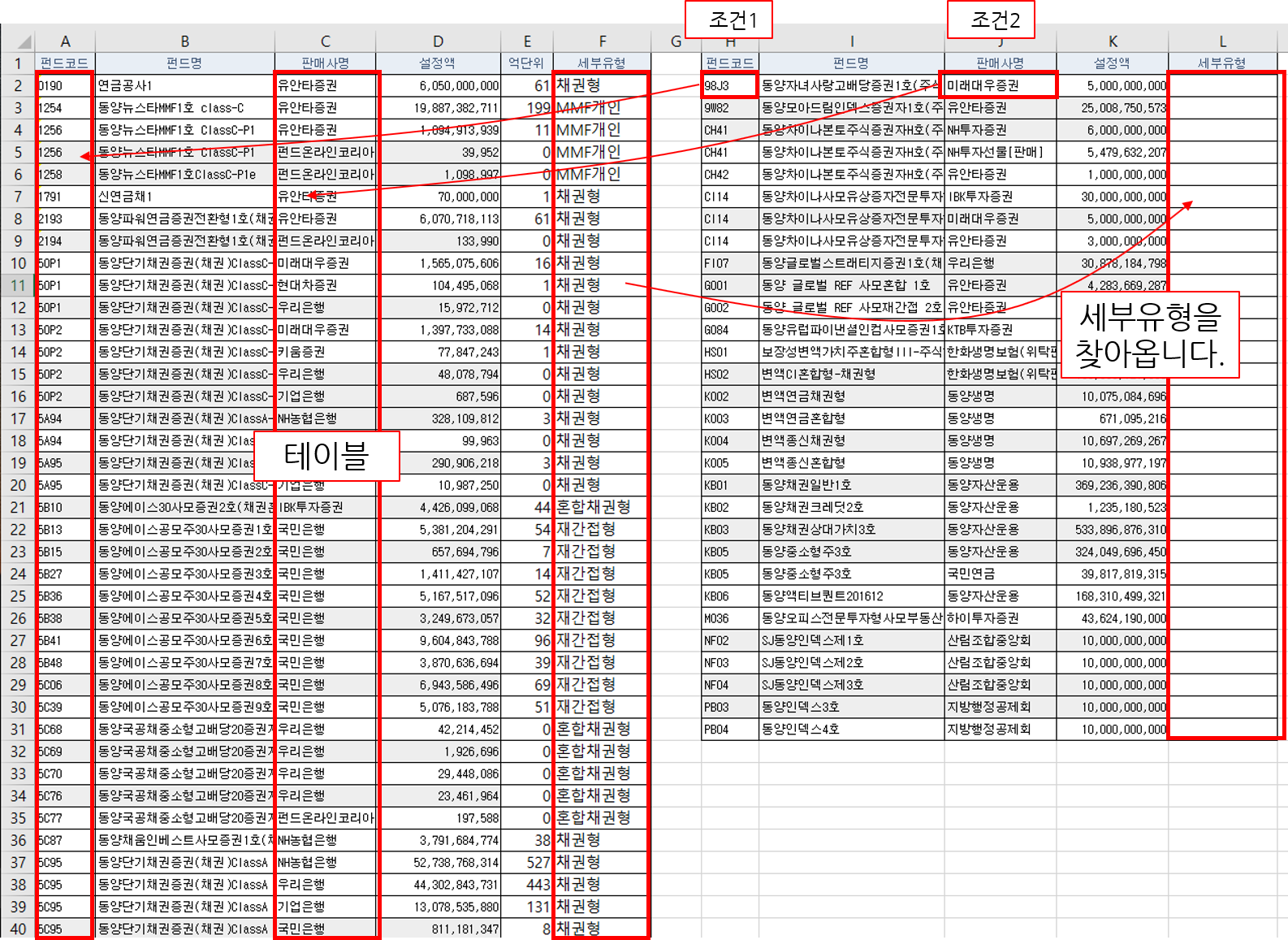Select fund code cell 98J3
Image resolution: width=1288 pixels, height=940 pixels.
click(x=730, y=85)
